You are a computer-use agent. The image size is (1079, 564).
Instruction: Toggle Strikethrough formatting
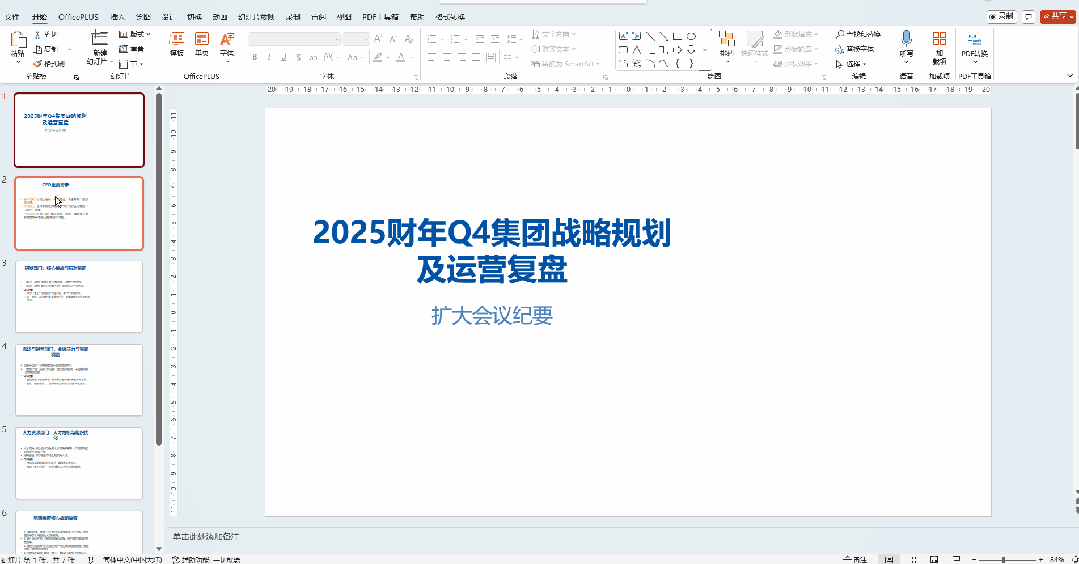click(x=298, y=57)
